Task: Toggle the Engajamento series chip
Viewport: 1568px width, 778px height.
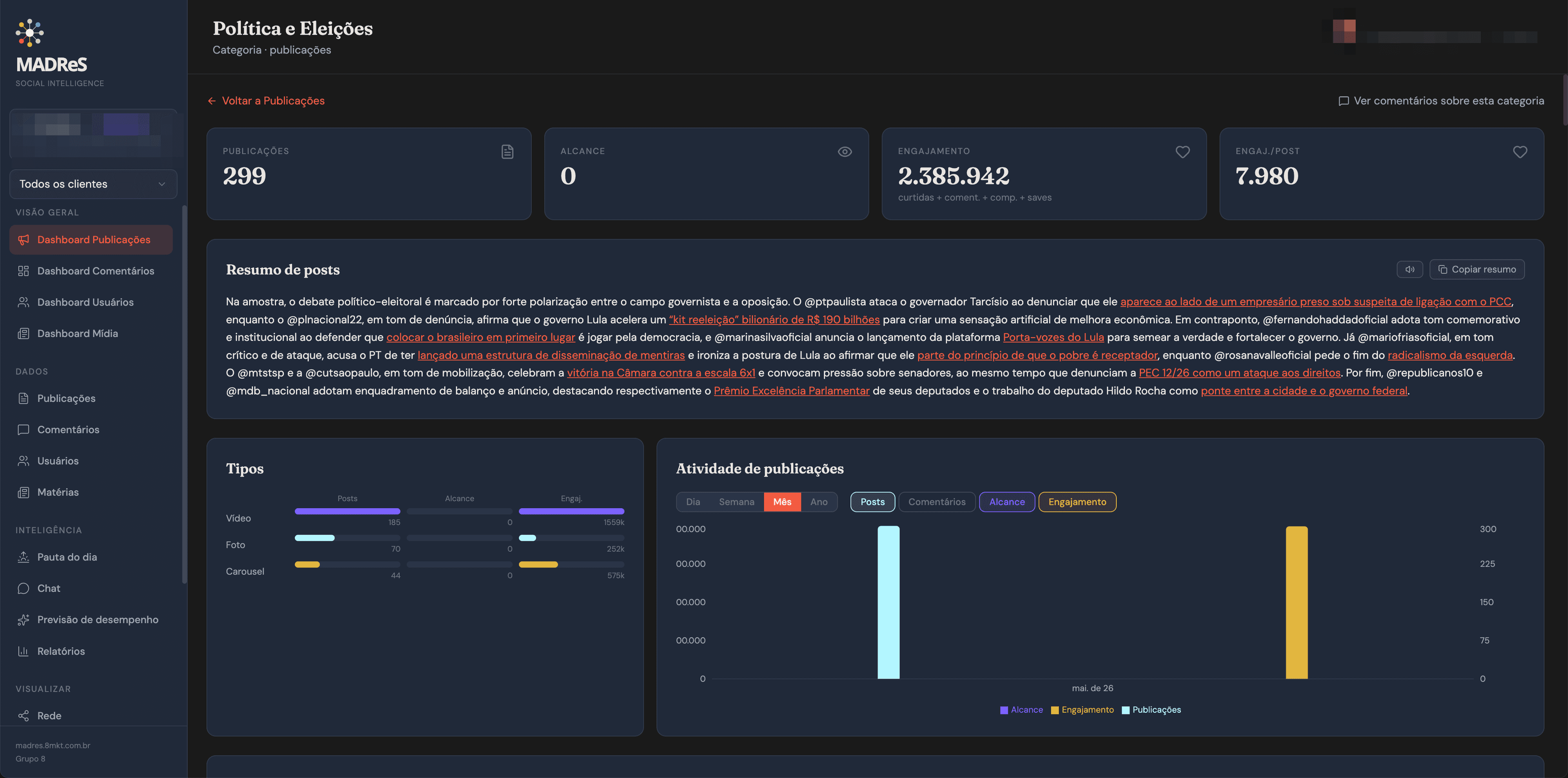Action: click(x=1077, y=502)
